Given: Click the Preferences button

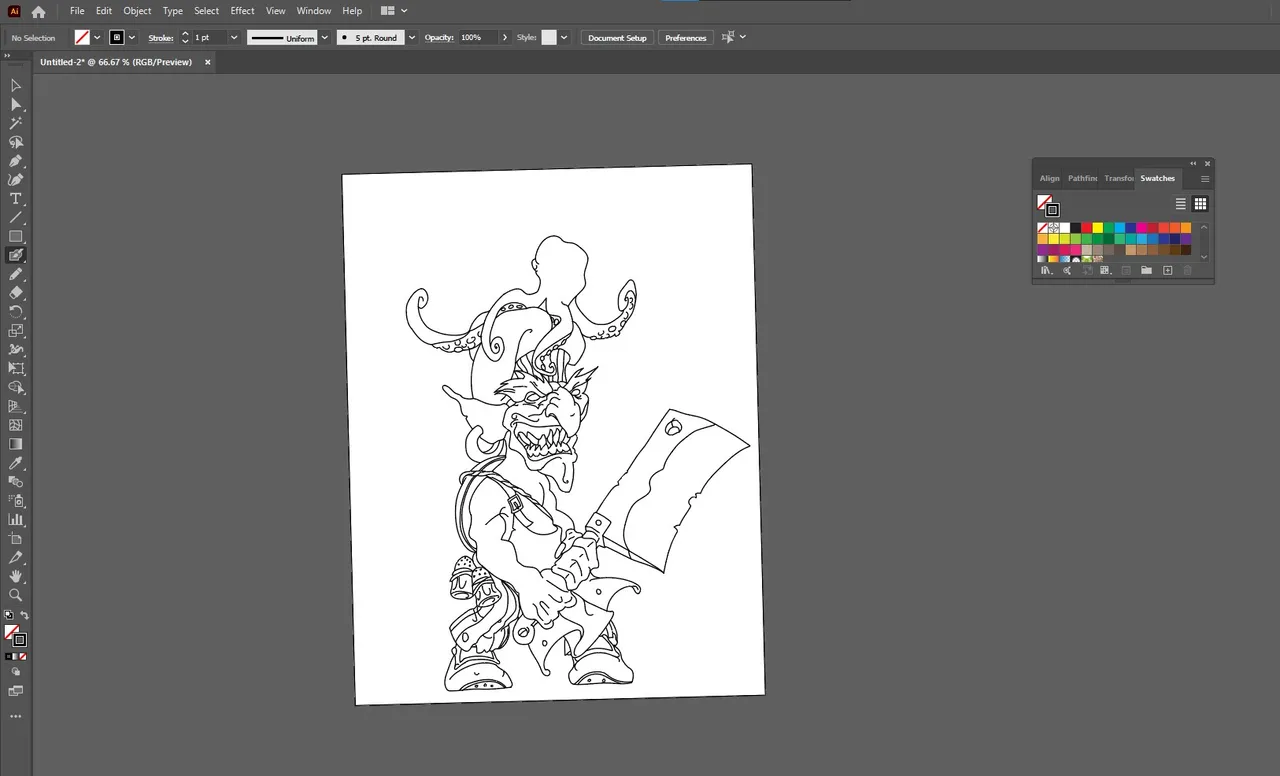Looking at the screenshot, I should click(686, 38).
